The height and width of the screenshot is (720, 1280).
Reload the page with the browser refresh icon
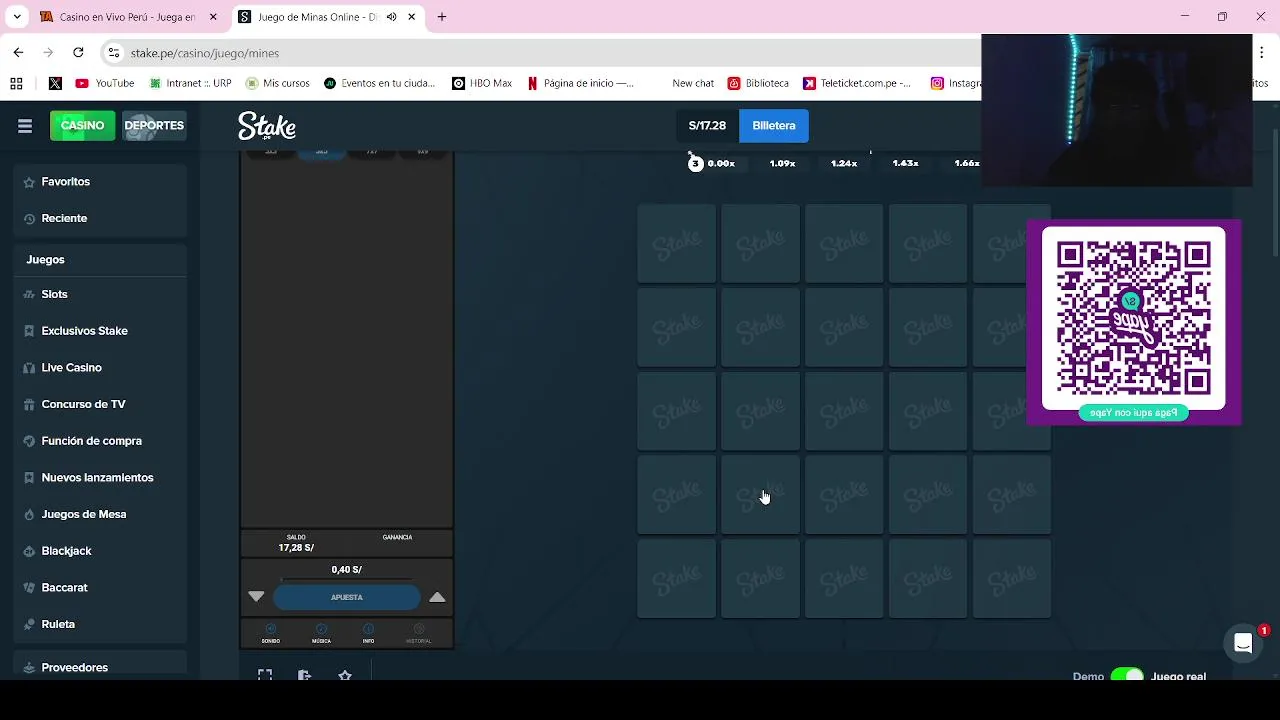[x=78, y=52]
